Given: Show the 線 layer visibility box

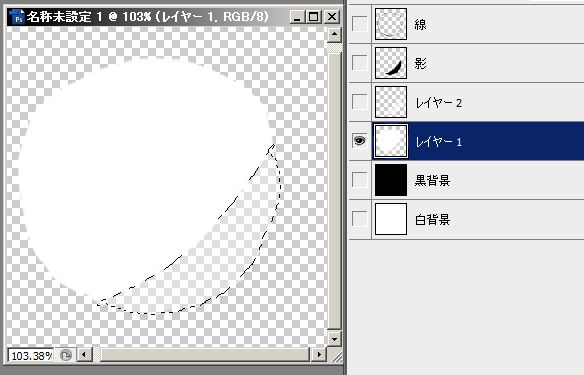Looking at the screenshot, I should point(359,24).
